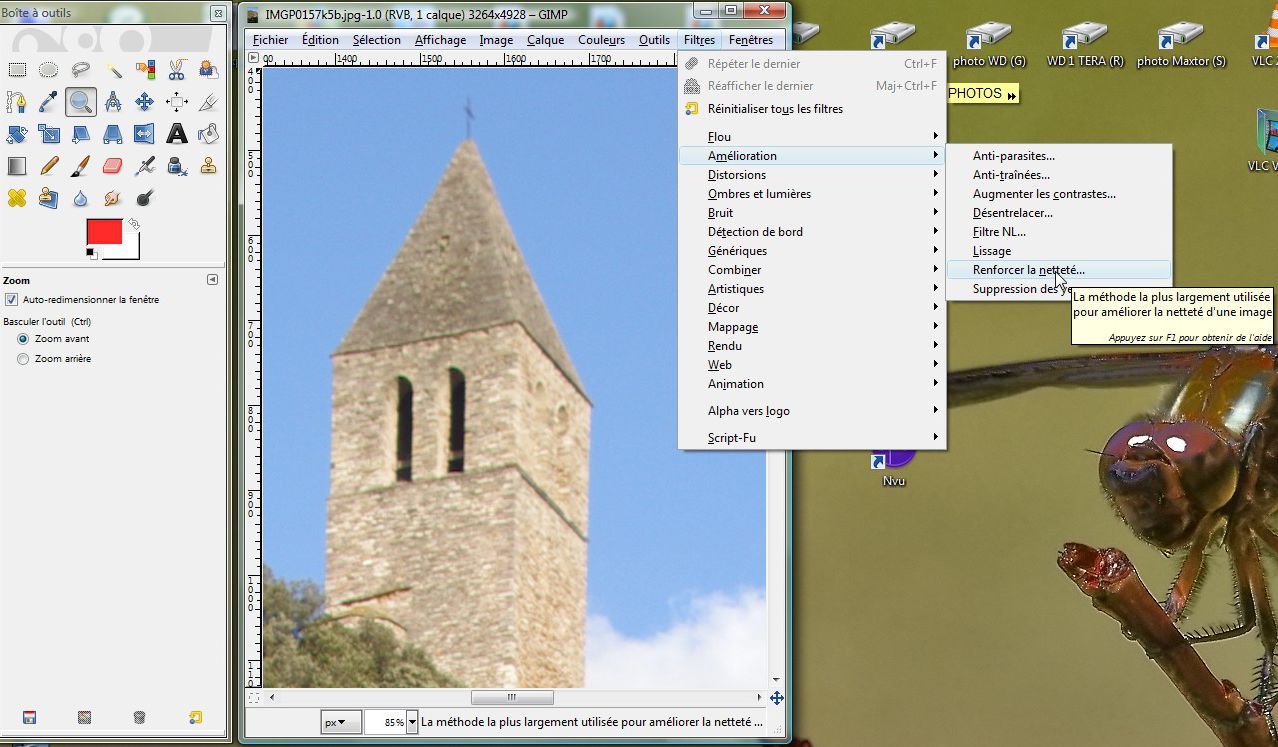This screenshot has width=1278, height=747.
Task: Click the red foreground color swatch
Action: (x=104, y=232)
